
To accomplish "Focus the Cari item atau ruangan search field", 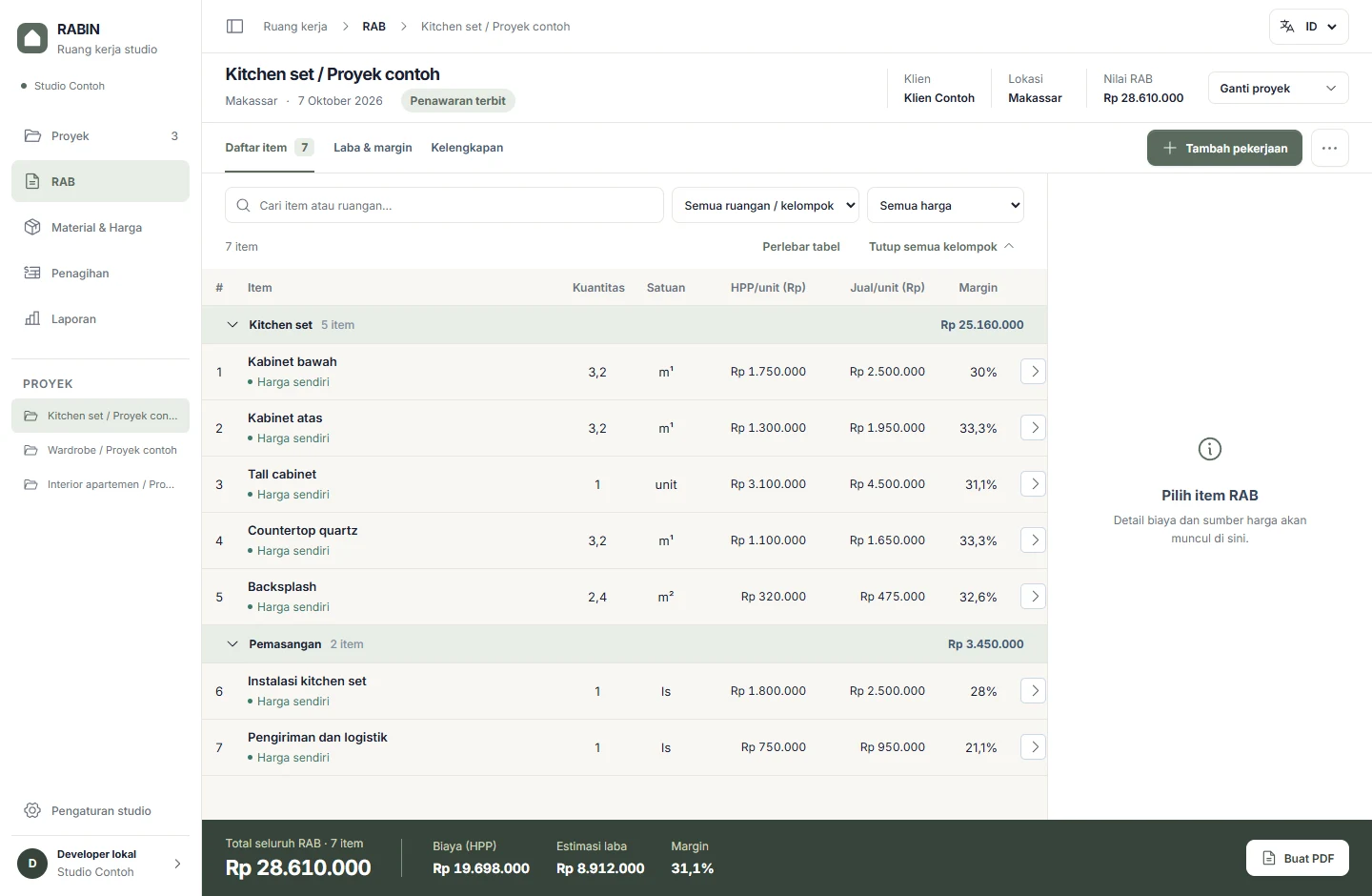I will point(444,205).
